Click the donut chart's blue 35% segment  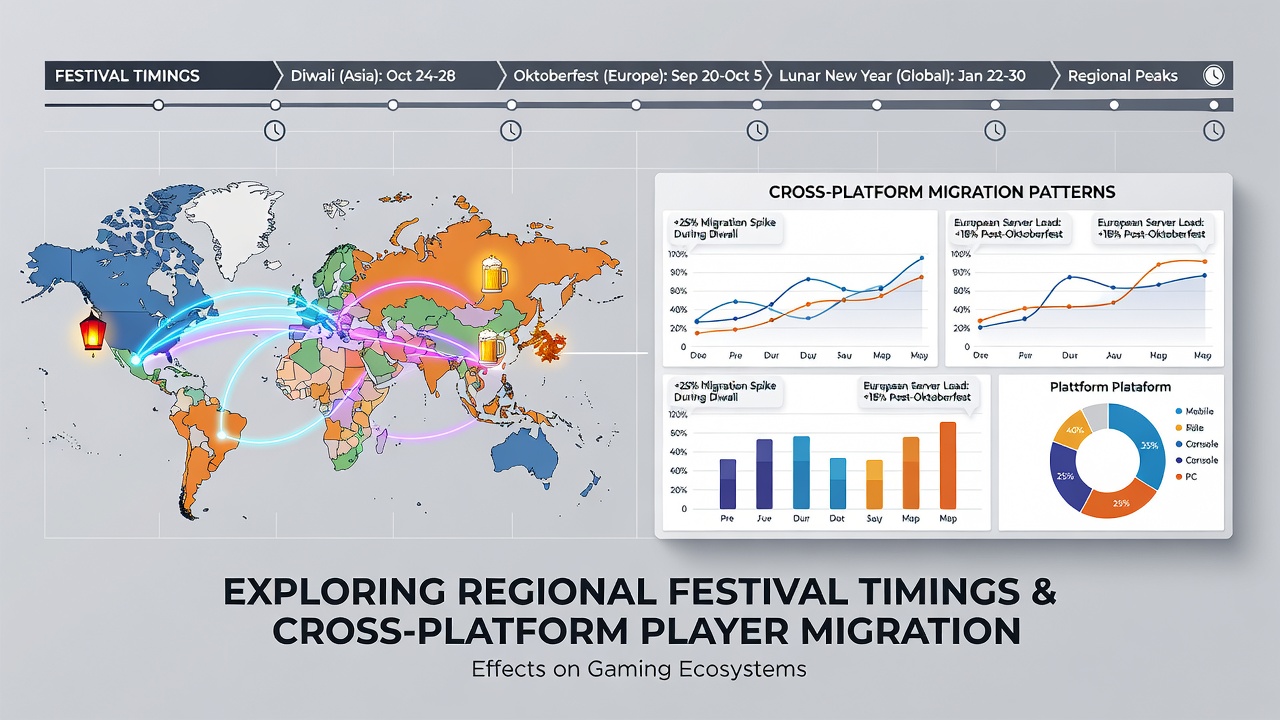pos(1148,445)
